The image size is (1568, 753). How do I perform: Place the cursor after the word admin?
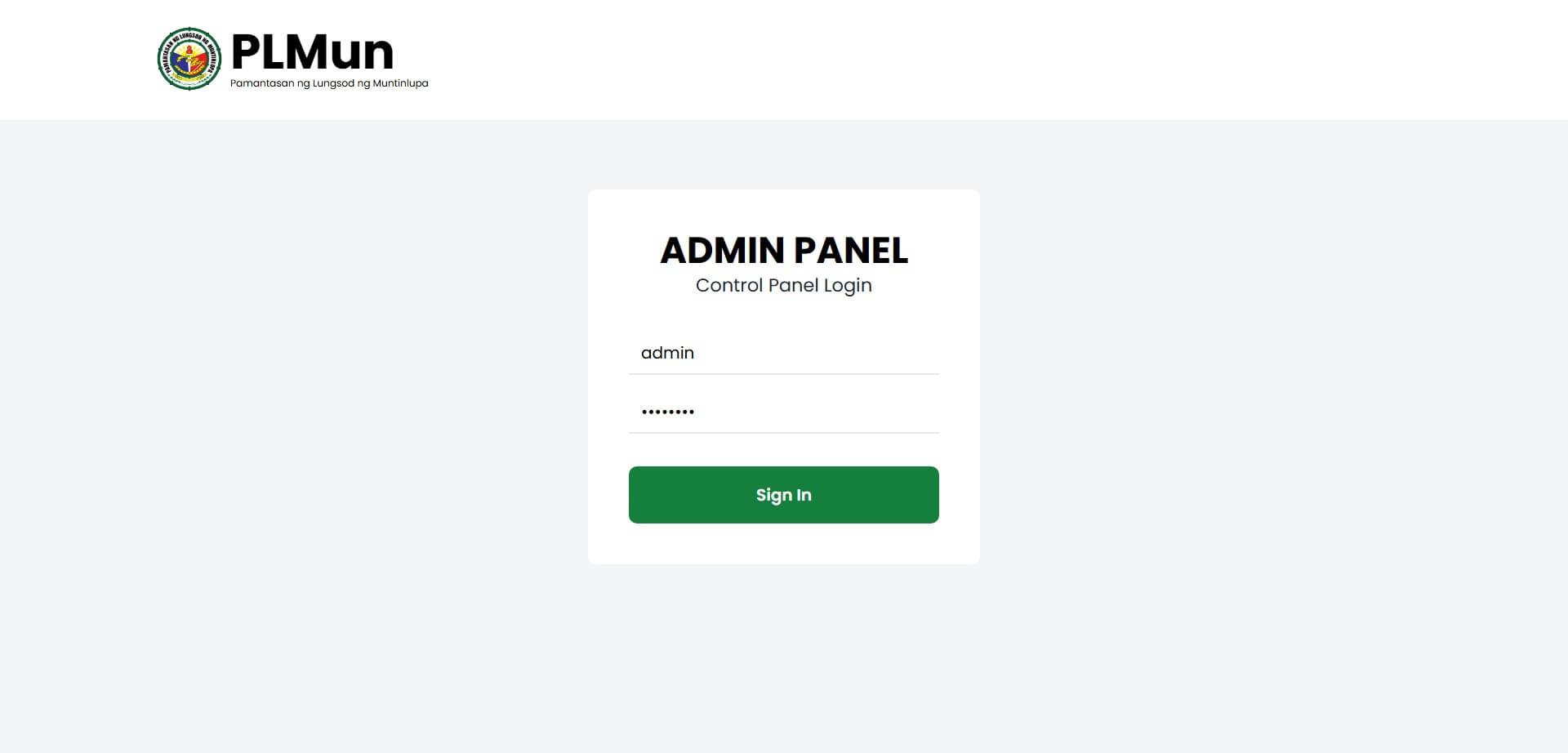696,353
